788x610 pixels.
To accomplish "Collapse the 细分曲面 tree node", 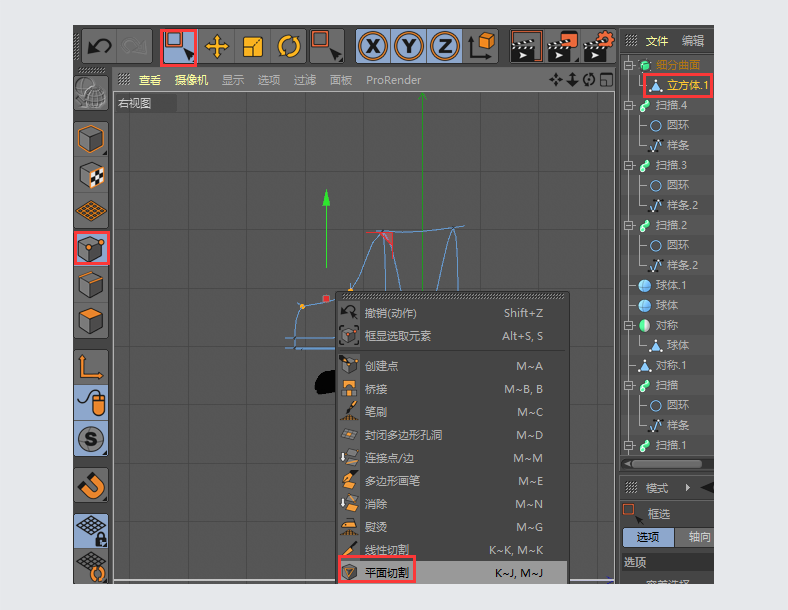I will coord(629,65).
